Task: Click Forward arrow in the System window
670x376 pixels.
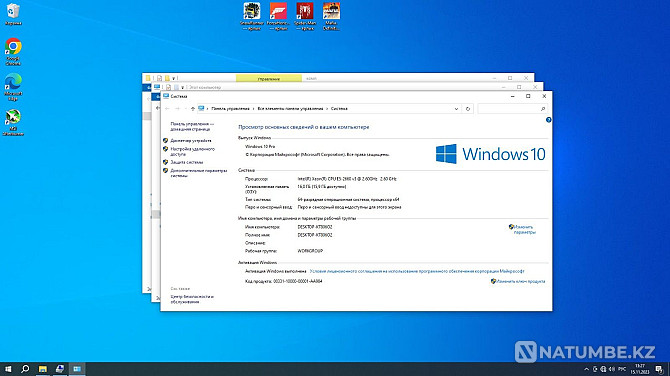Action: (177, 109)
